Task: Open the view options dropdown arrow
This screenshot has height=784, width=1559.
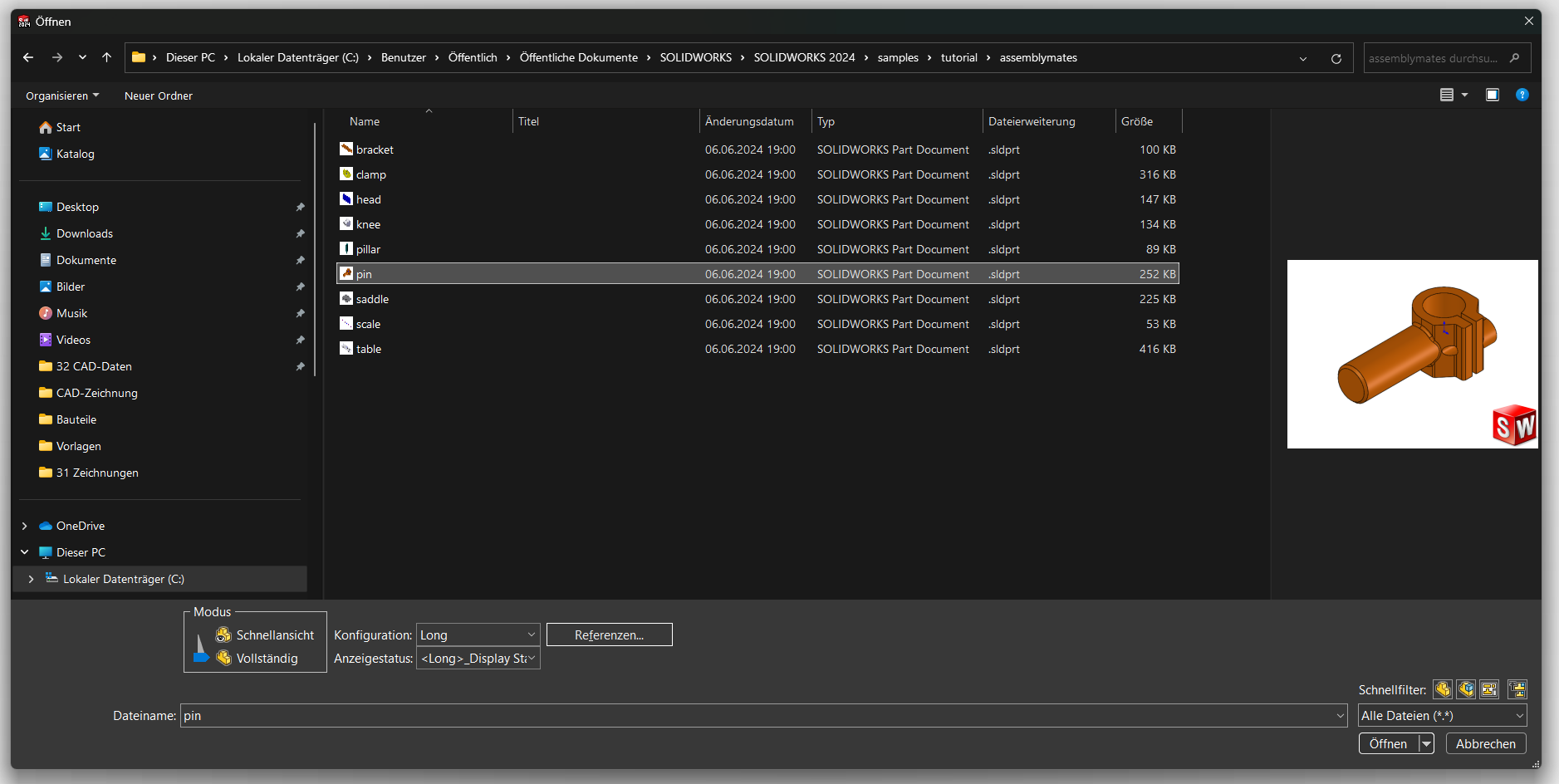Action: click(1464, 95)
